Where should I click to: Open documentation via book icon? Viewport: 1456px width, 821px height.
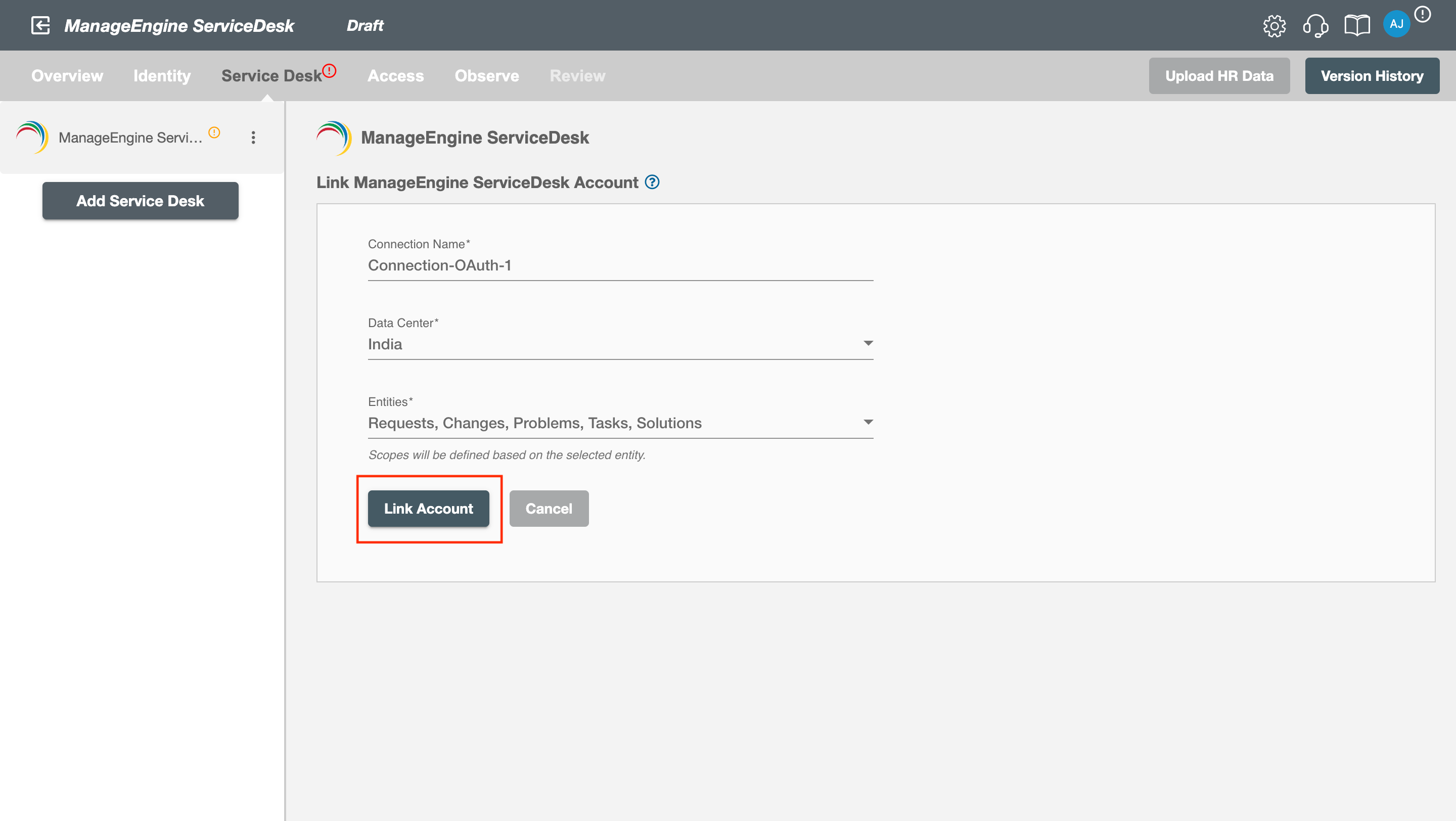click(x=1358, y=25)
